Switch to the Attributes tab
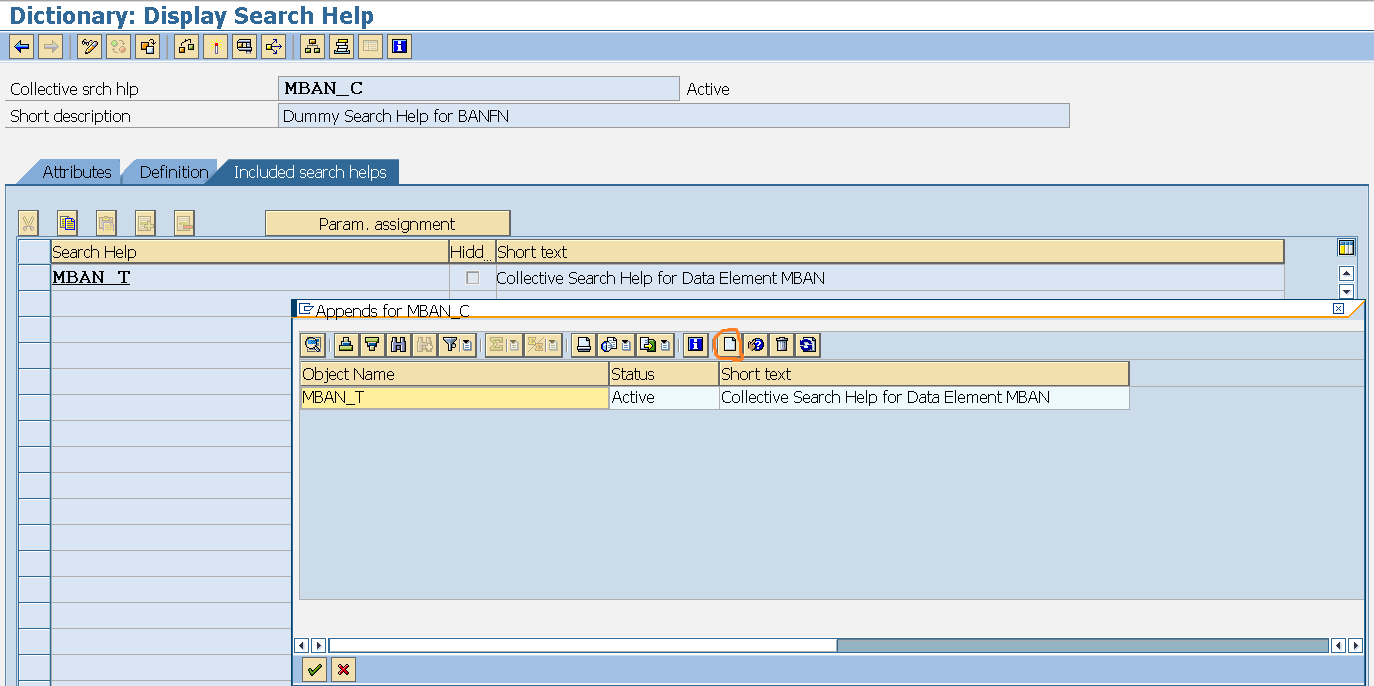This screenshot has height=686, width=1374. pos(80,171)
